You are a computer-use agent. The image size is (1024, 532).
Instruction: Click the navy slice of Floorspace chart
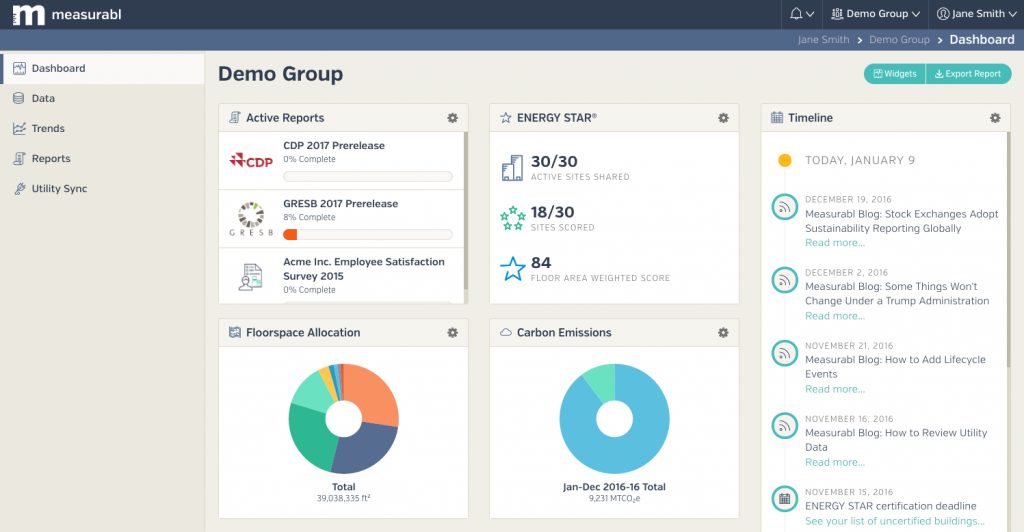366,448
